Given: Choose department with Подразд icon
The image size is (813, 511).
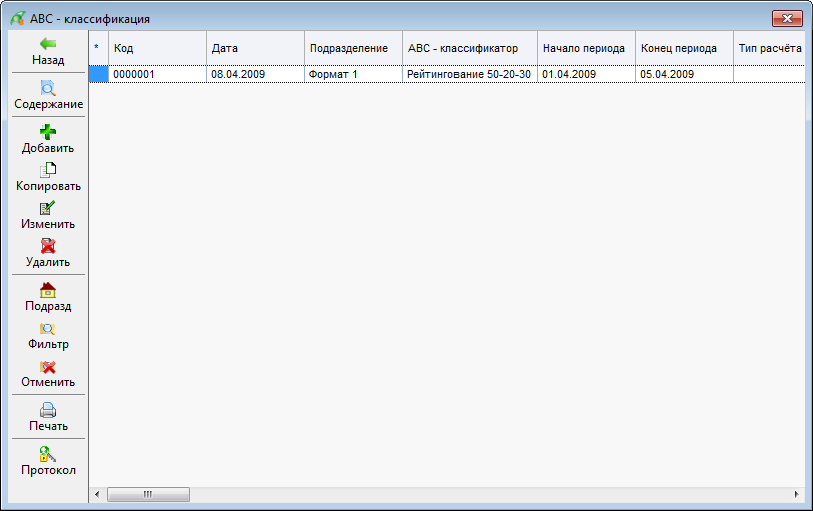Looking at the screenshot, I should [x=48, y=297].
